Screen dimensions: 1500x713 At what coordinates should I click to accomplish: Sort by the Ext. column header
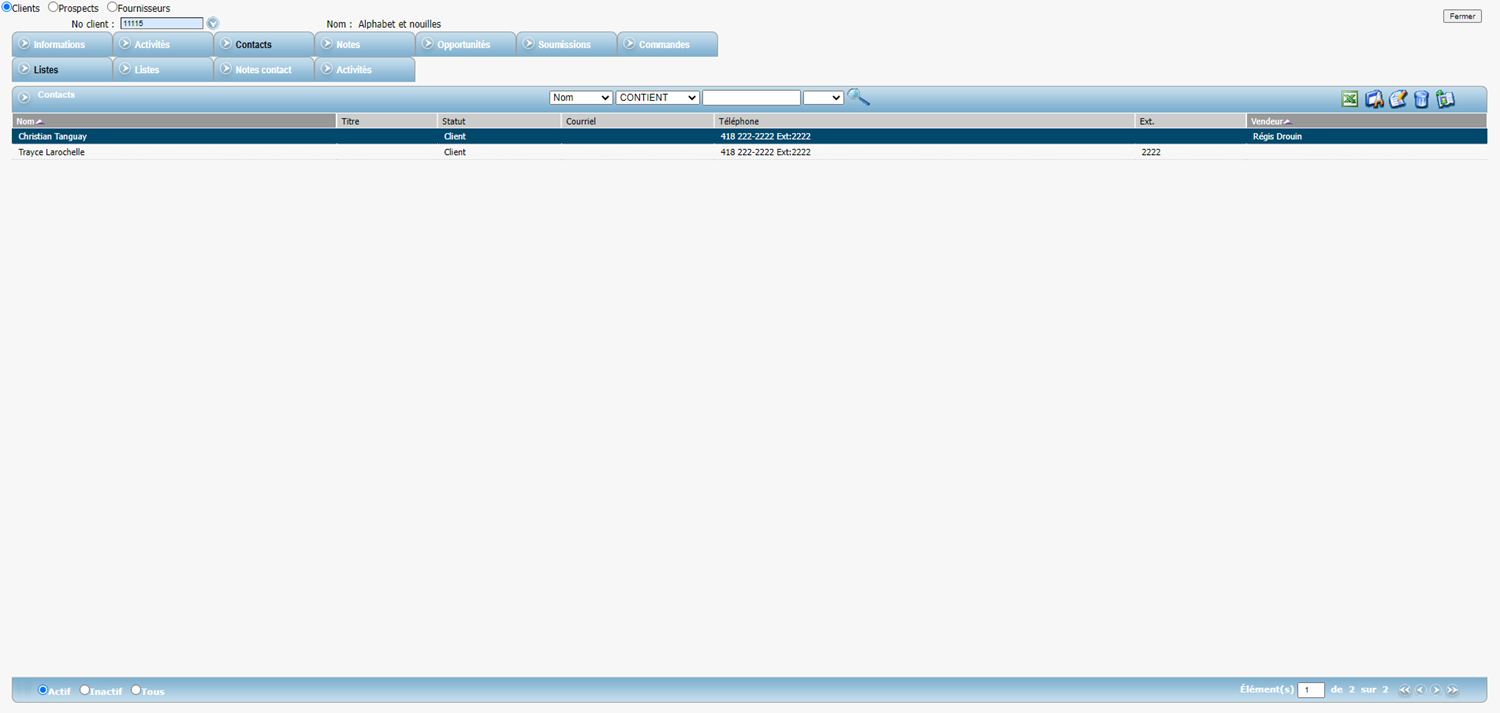pyautogui.click(x=1191, y=121)
